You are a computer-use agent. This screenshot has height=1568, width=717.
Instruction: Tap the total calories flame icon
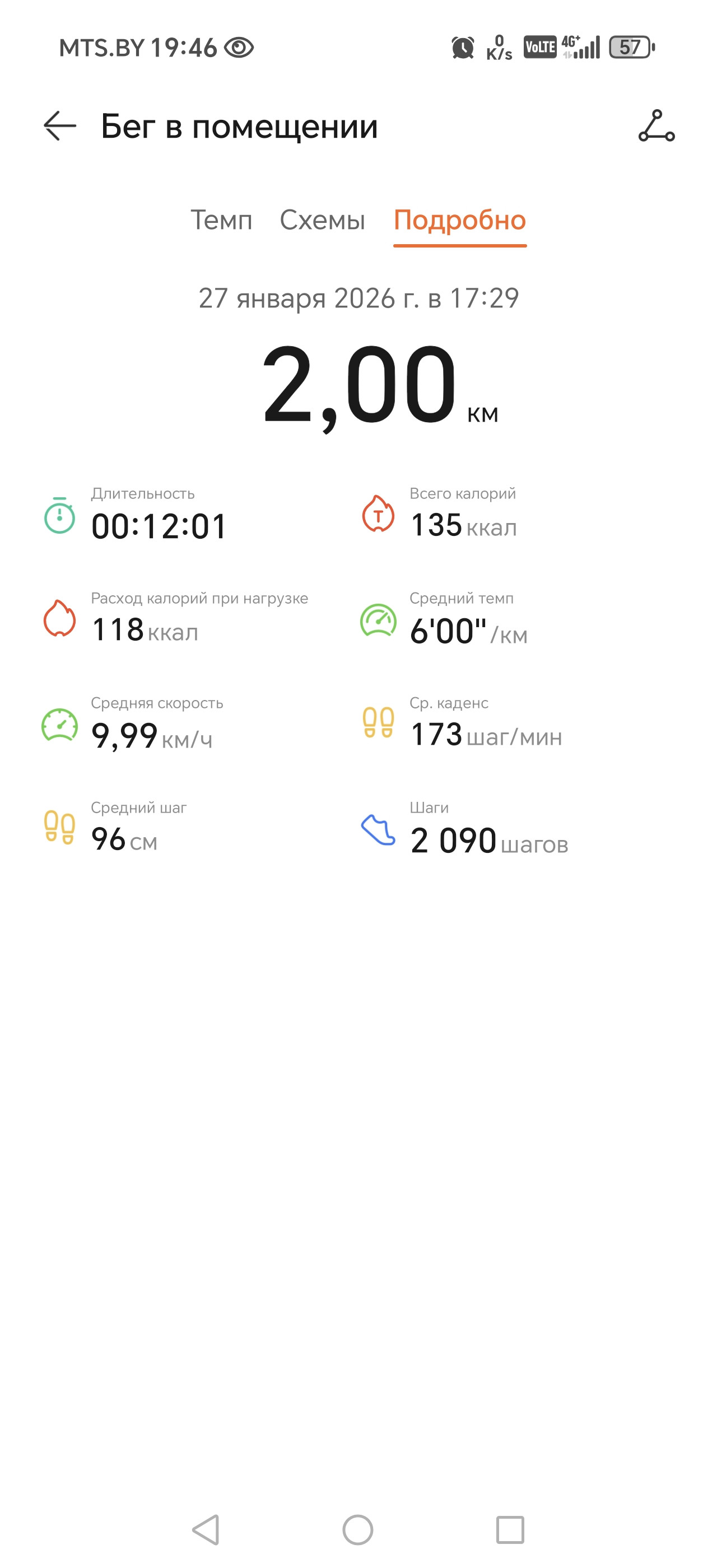coord(378,513)
